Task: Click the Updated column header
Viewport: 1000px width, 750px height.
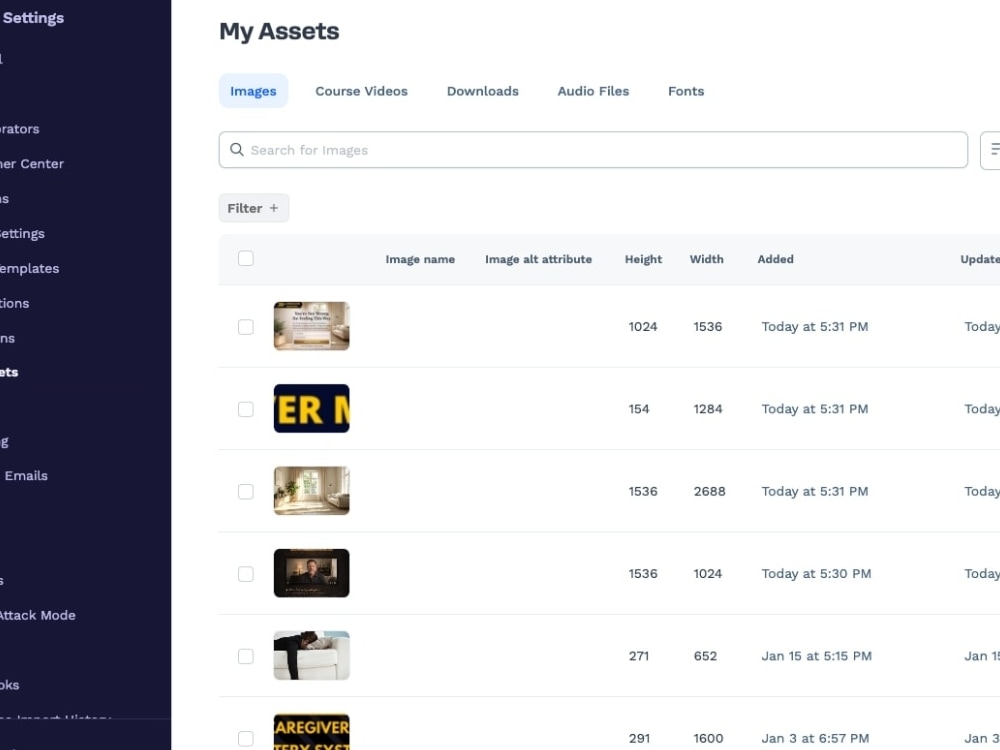Action: [x=980, y=259]
